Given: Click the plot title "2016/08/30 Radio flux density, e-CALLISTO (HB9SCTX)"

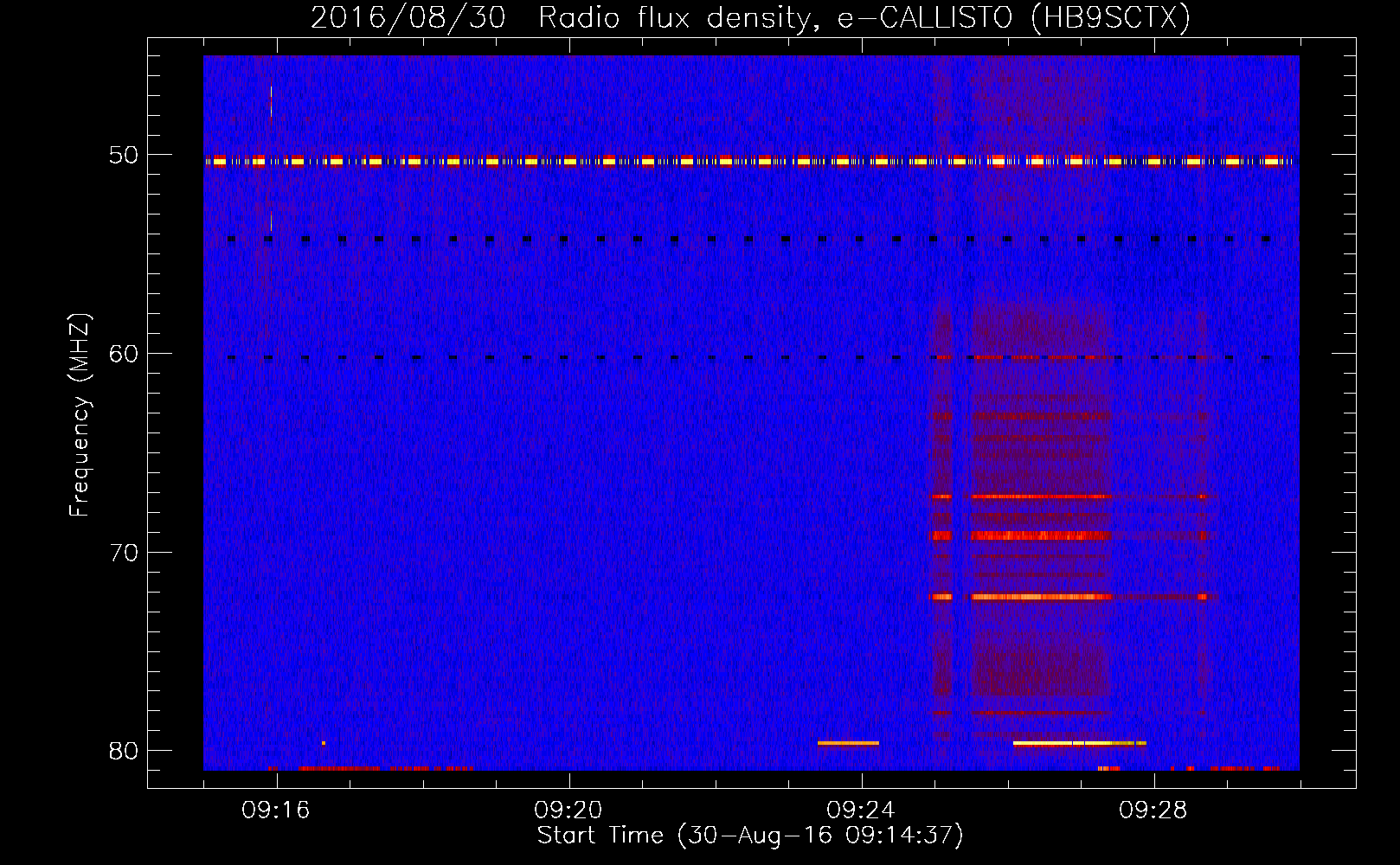Looking at the screenshot, I should click(x=750, y=17).
